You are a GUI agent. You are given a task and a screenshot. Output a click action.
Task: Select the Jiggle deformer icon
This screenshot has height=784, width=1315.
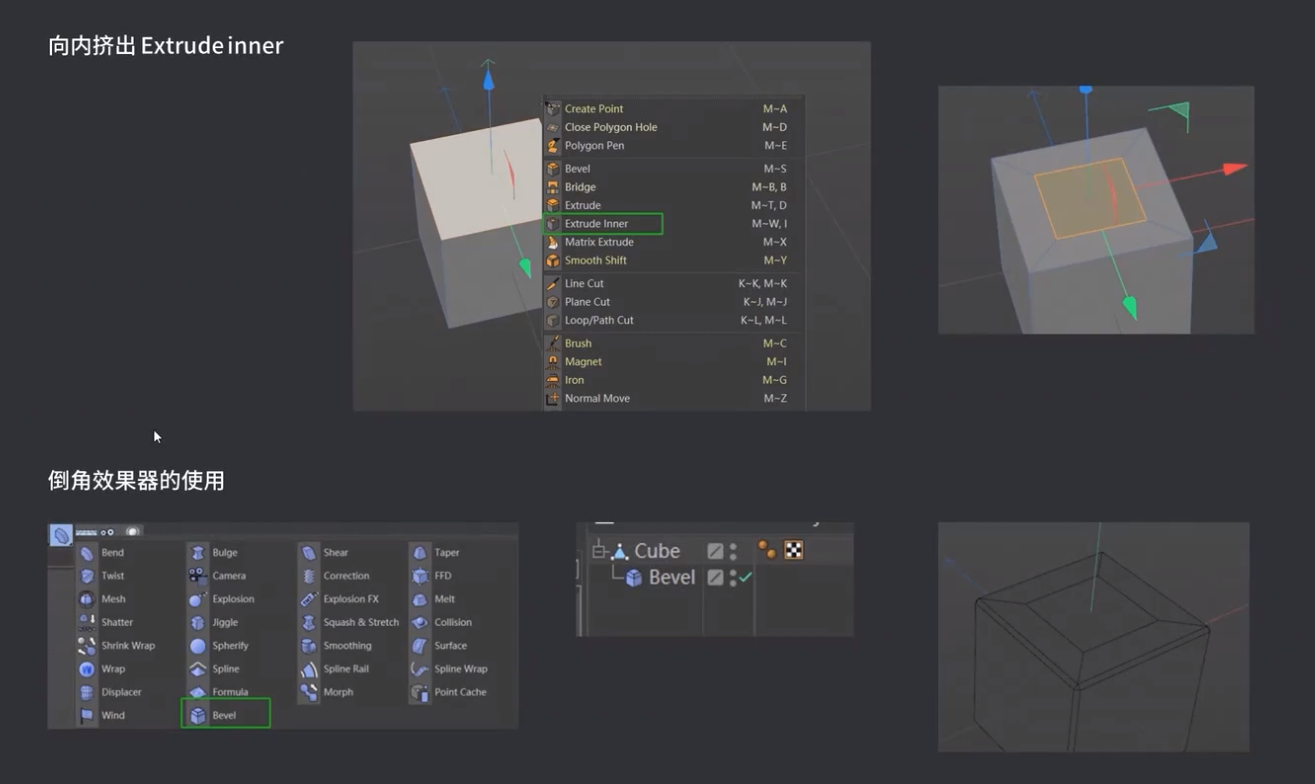[x=198, y=622]
